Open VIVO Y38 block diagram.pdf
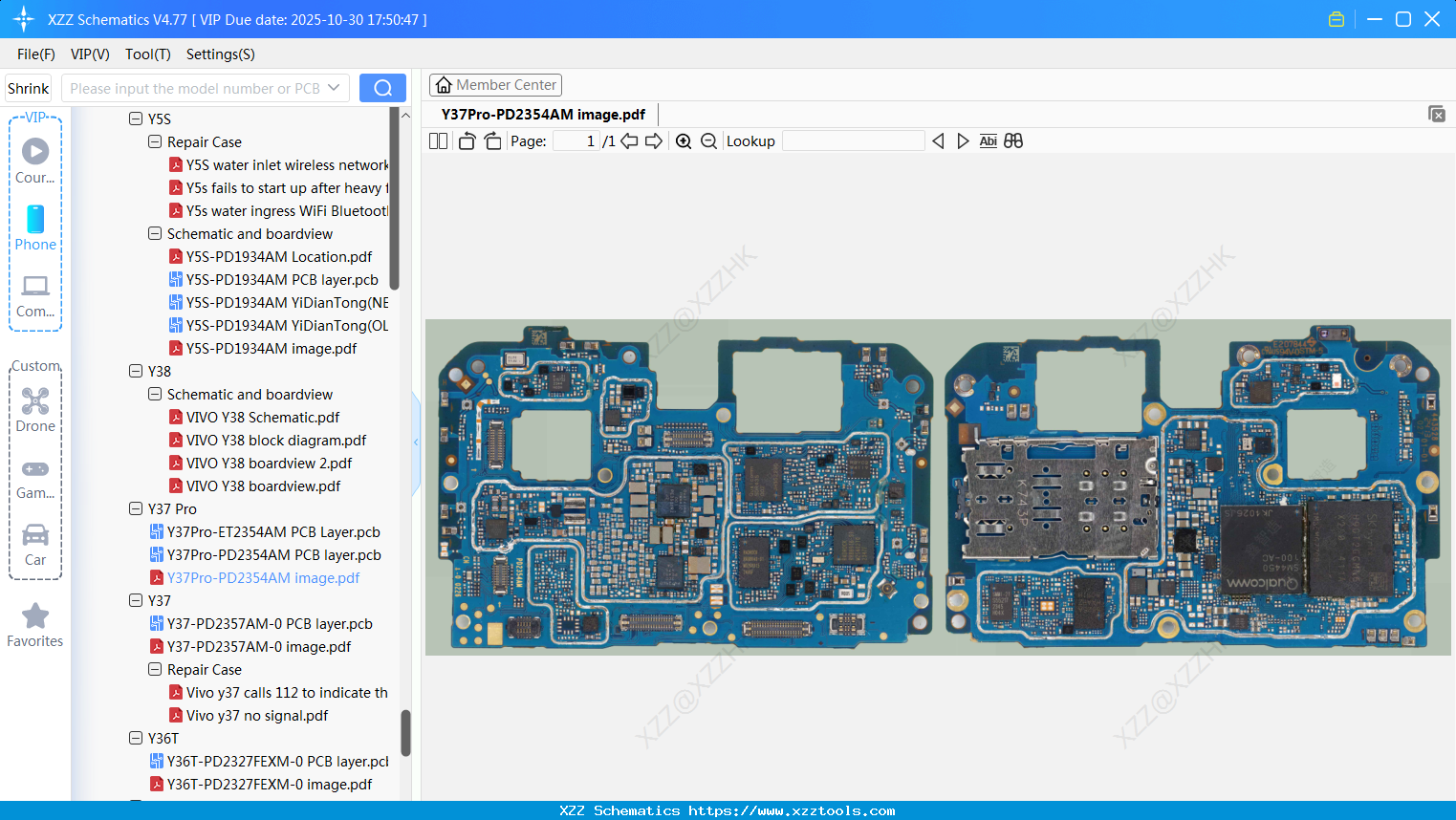Screen dimensions: 1456x820 click(x=268, y=440)
